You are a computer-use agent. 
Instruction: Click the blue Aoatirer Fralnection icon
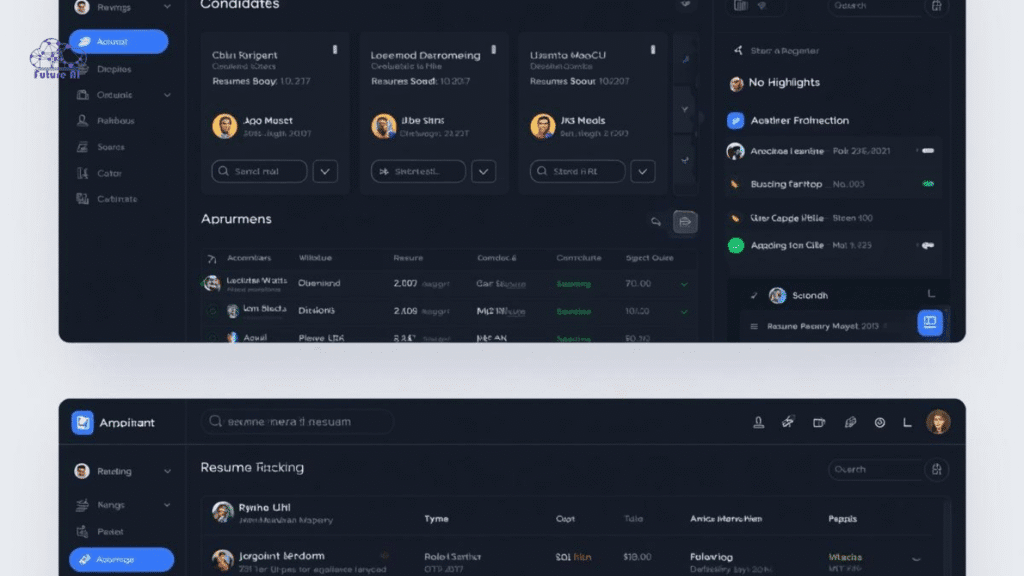(x=735, y=121)
